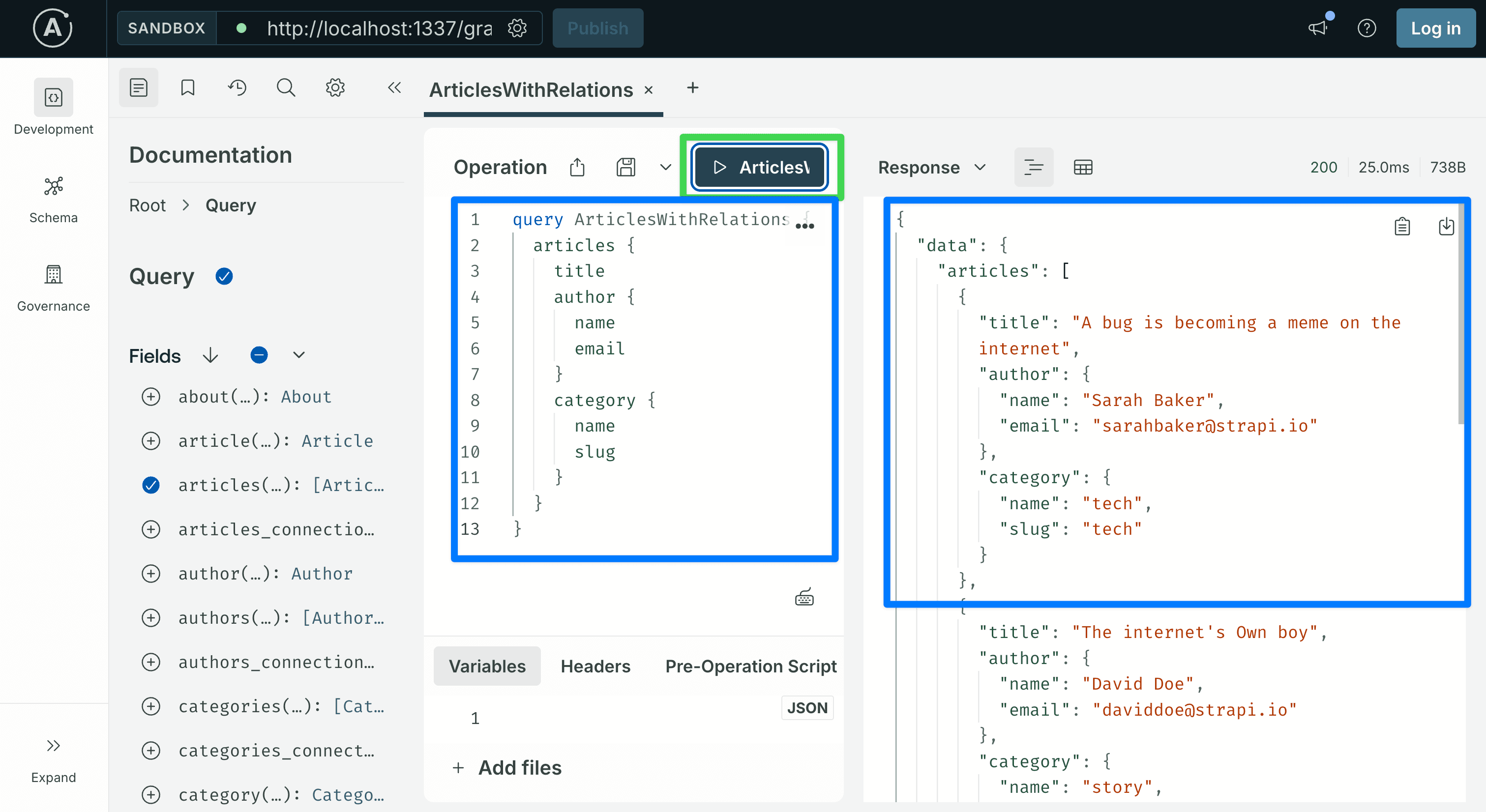Click the SANDBOX label badge
This screenshot has width=1486, height=812.
166,28
